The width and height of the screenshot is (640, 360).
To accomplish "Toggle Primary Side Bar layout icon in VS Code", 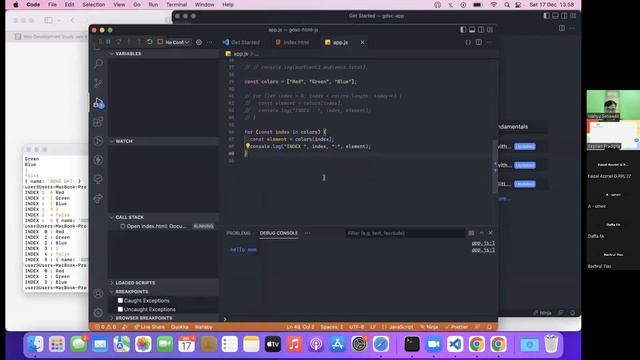I will click(463, 30).
